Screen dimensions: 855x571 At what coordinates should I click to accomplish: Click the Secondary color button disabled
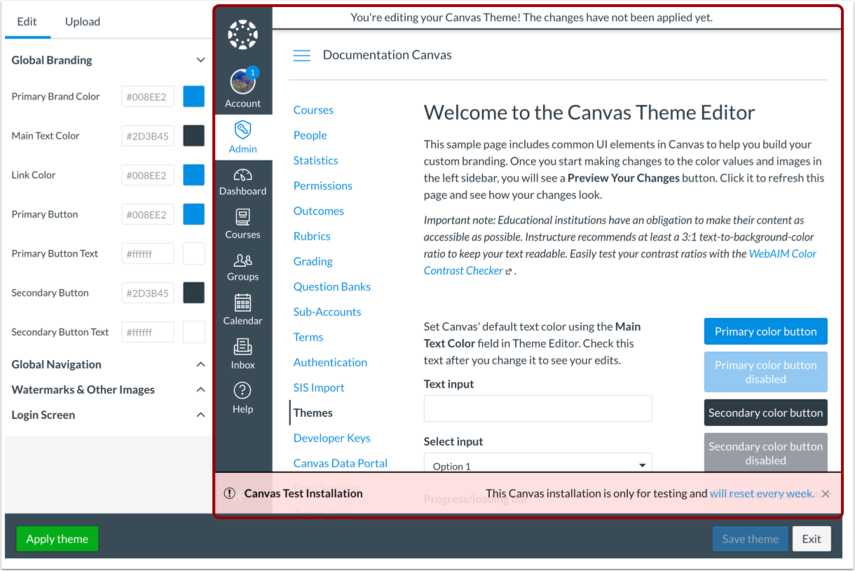[766, 453]
